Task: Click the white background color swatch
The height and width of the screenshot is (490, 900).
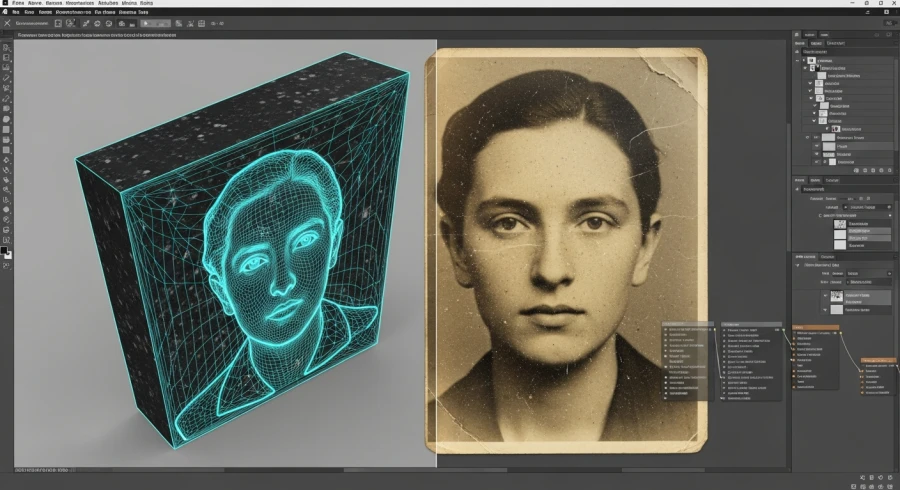Action: pos(9,255)
